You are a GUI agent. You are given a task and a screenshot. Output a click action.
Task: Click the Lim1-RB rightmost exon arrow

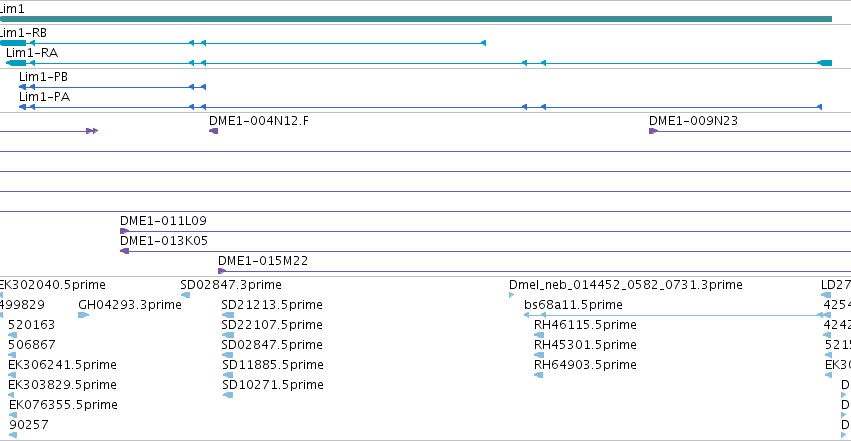(484, 43)
